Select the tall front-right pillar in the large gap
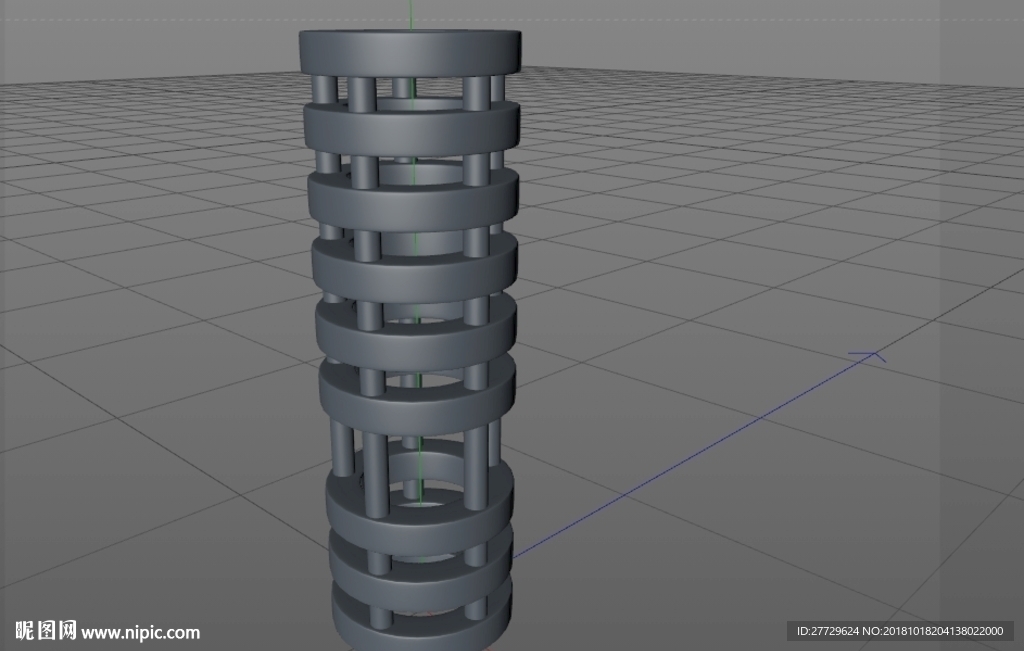The width and height of the screenshot is (1024, 651). 475,466
